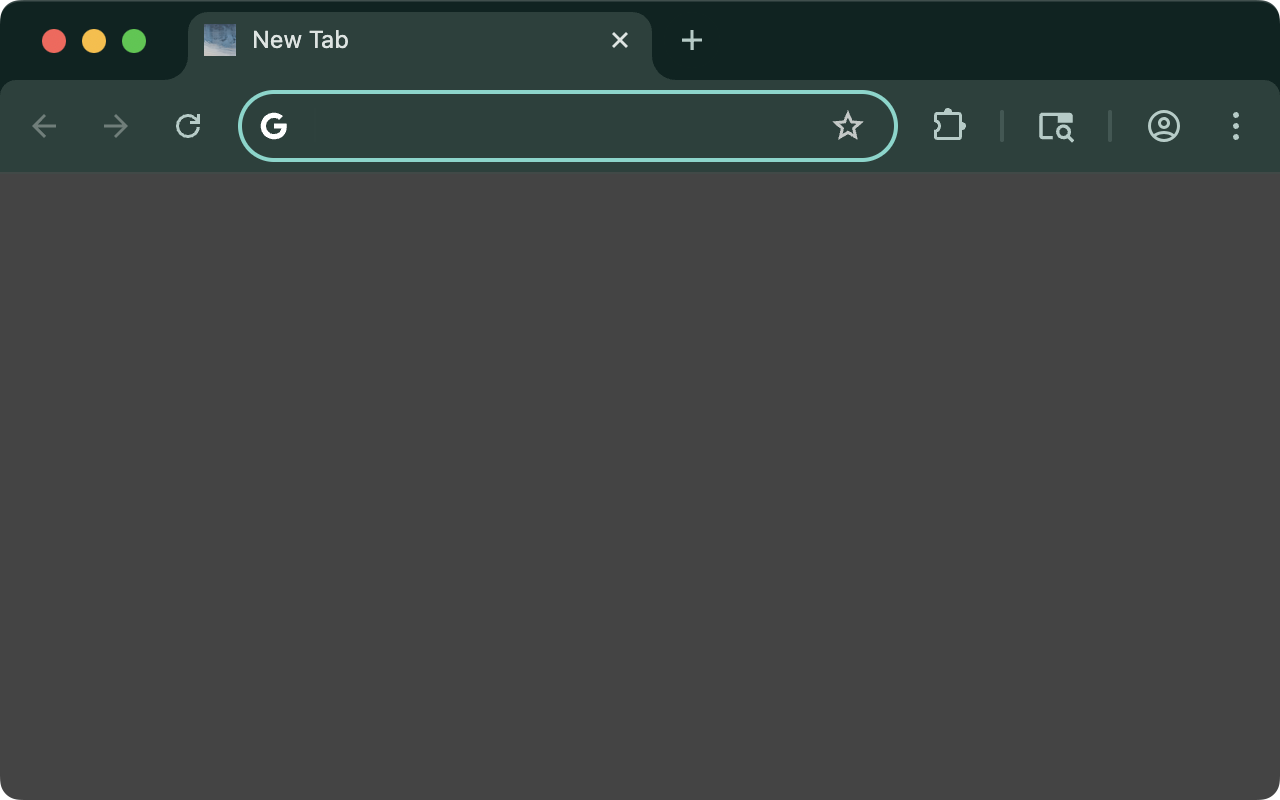Maximize the window with green button

tap(134, 41)
